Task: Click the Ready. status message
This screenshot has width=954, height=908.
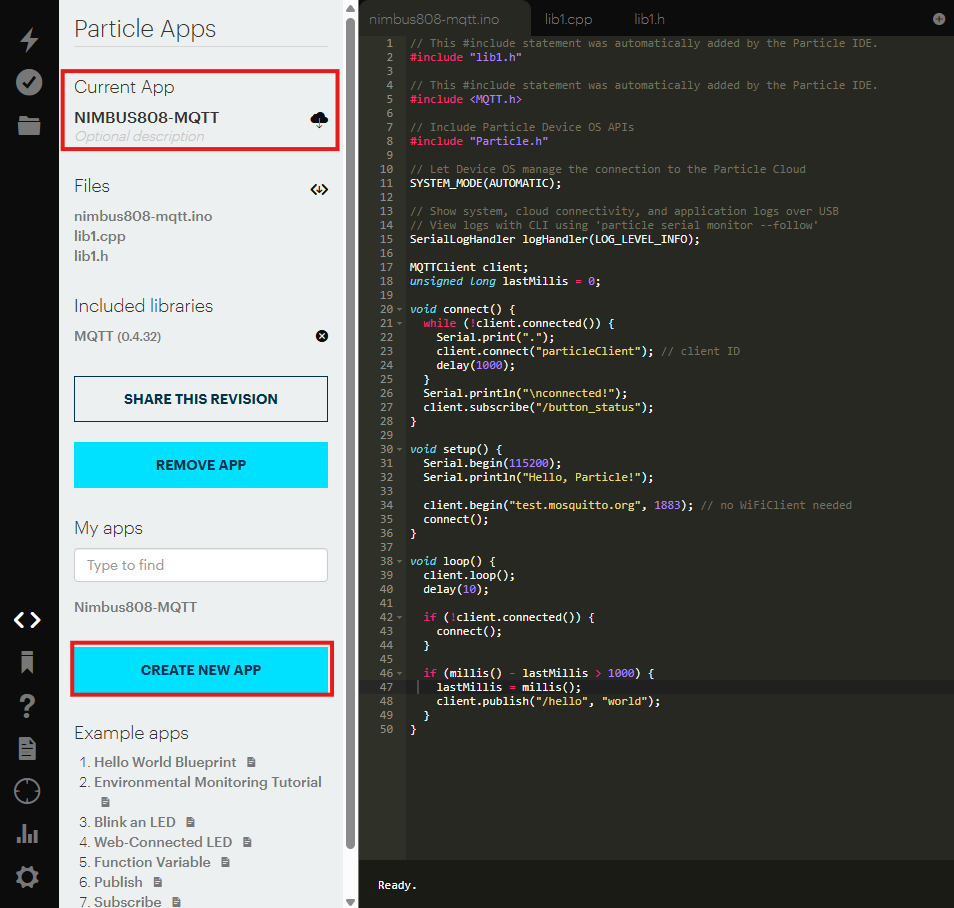Action: [x=397, y=885]
